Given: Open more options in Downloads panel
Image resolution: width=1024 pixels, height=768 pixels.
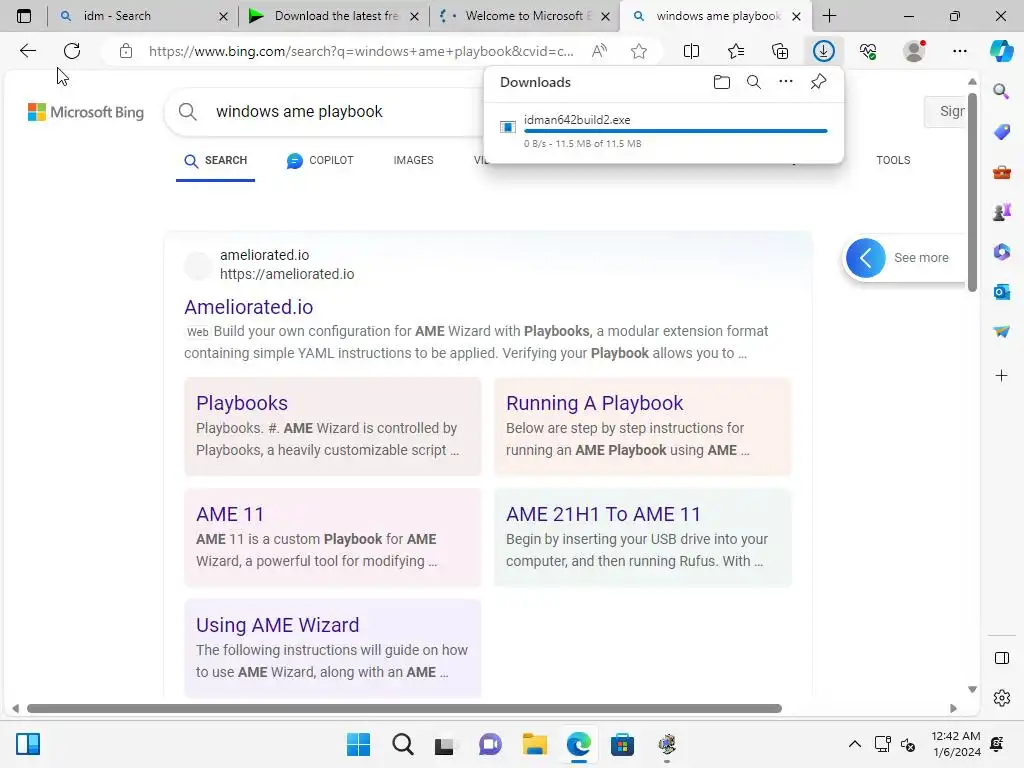Looking at the screenshot, I should coord(786,82).
